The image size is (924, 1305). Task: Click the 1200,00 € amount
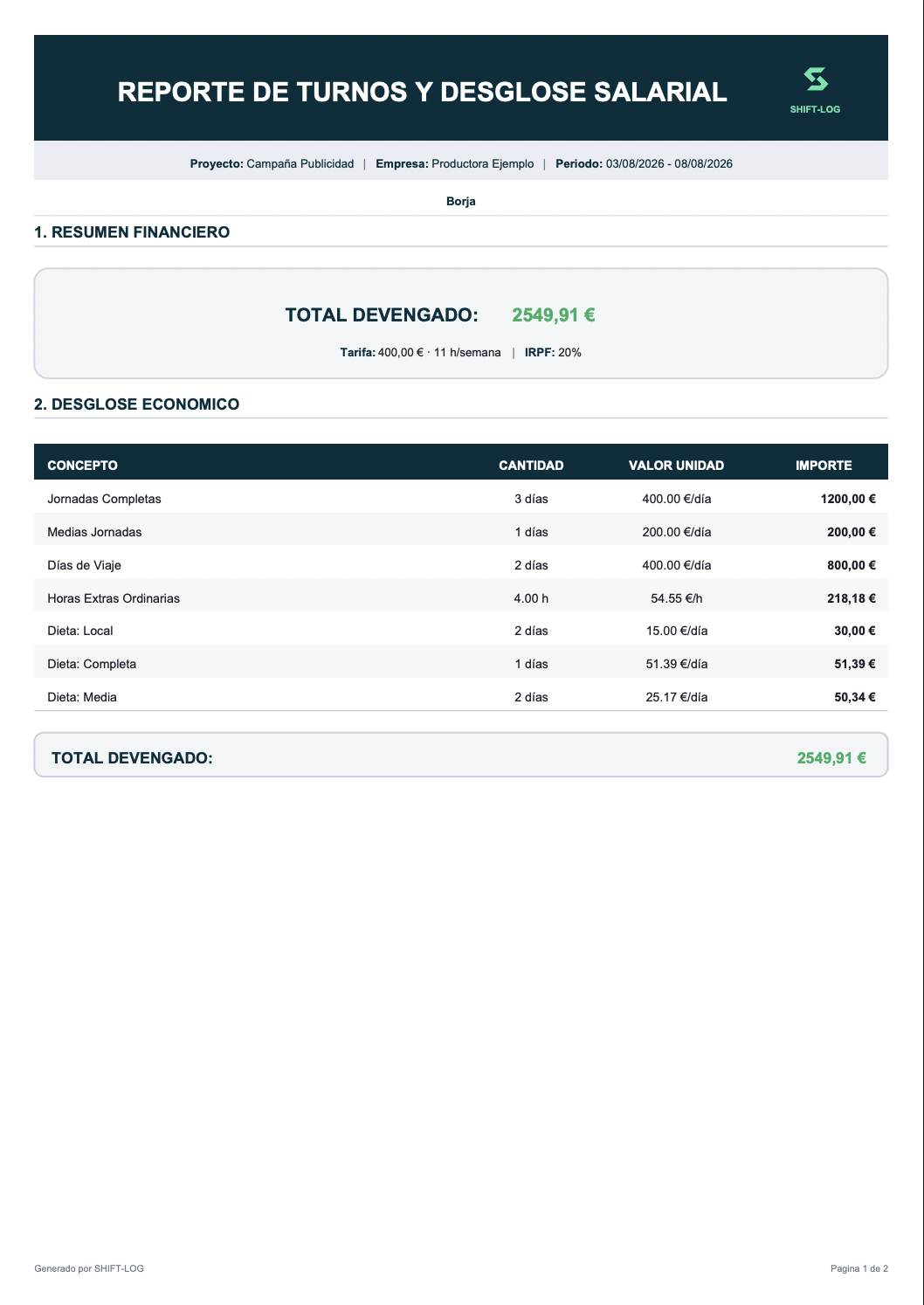(x=848, y=500)
